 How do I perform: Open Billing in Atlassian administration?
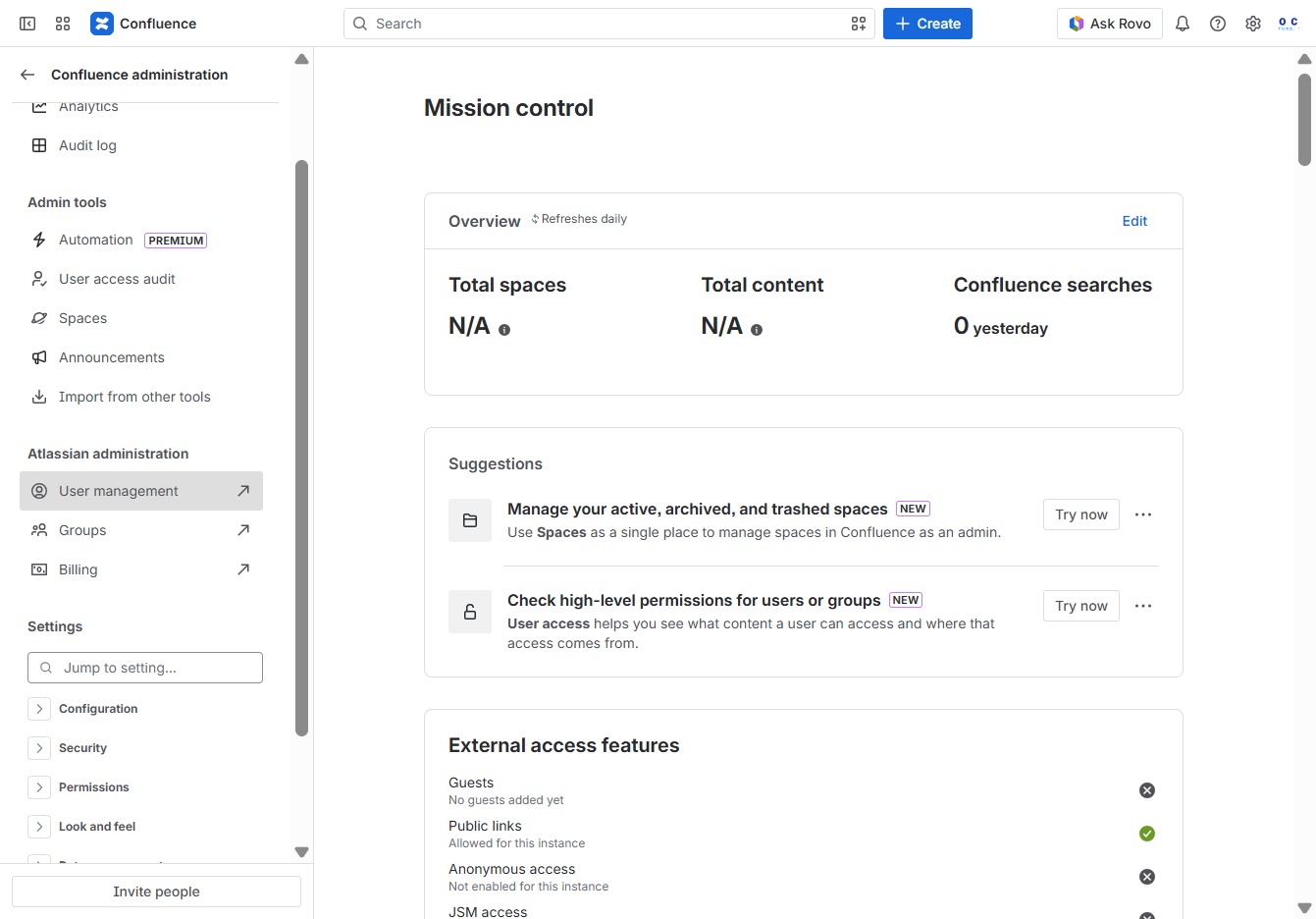141,569
